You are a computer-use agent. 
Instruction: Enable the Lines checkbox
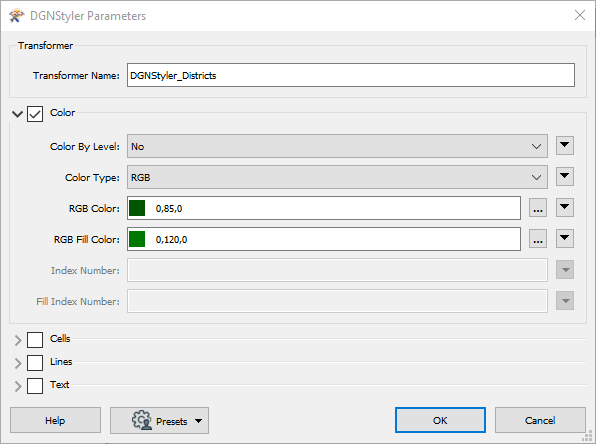tap(35, 363)
